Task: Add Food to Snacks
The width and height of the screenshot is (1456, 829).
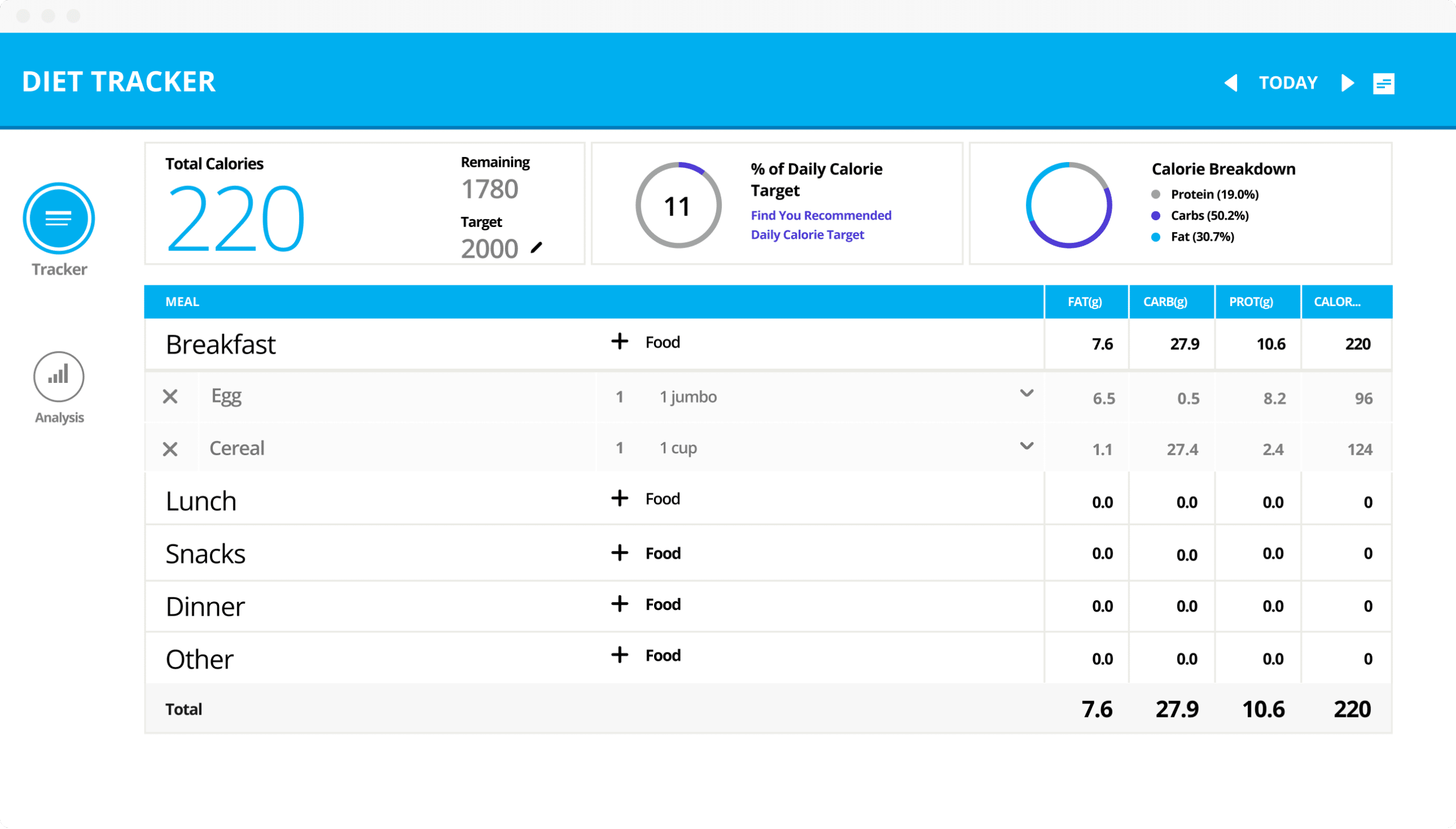Action: pyautogui.click(x=619, y=553)
